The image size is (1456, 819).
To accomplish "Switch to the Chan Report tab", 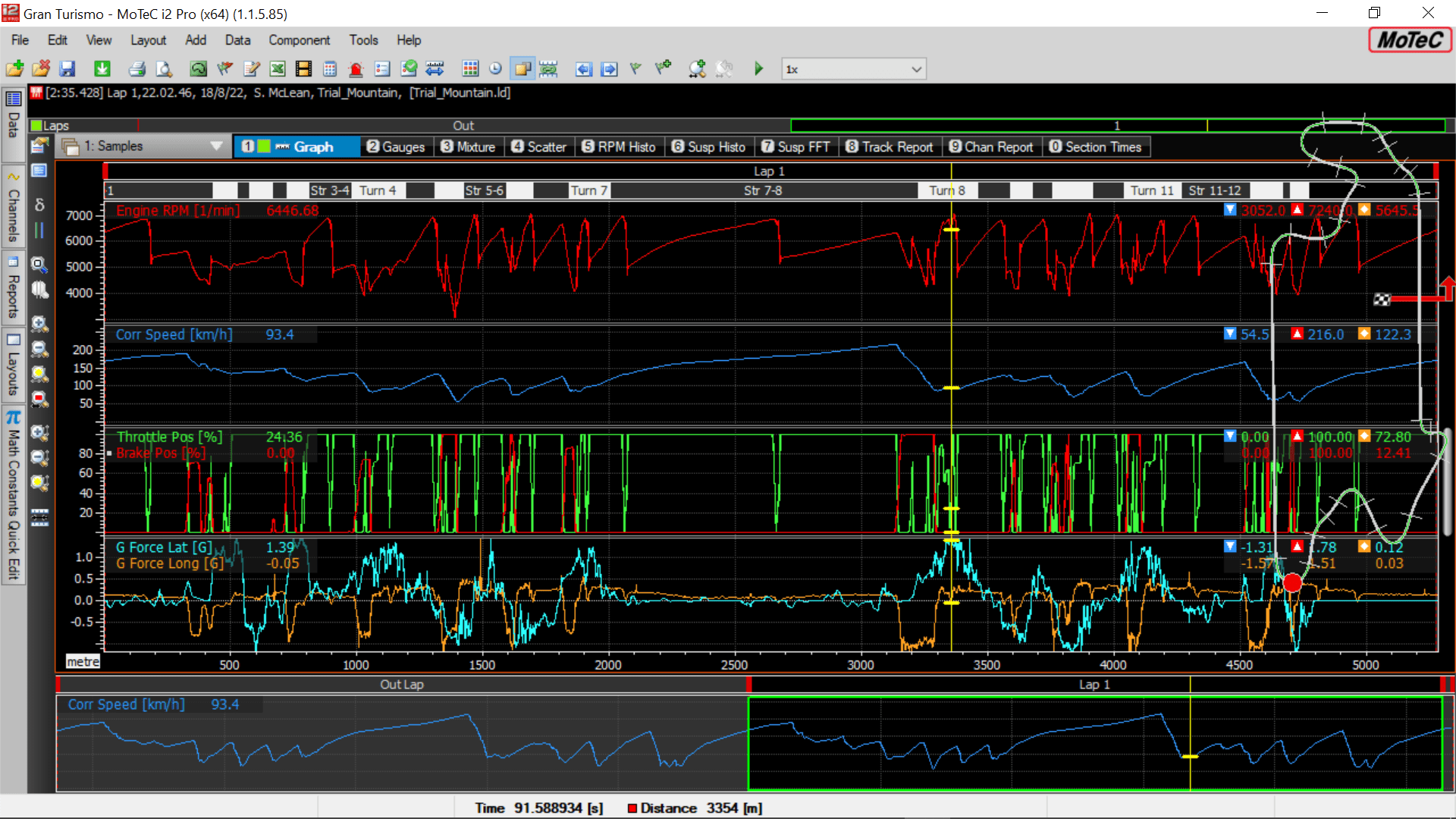I will coord(991,147).
